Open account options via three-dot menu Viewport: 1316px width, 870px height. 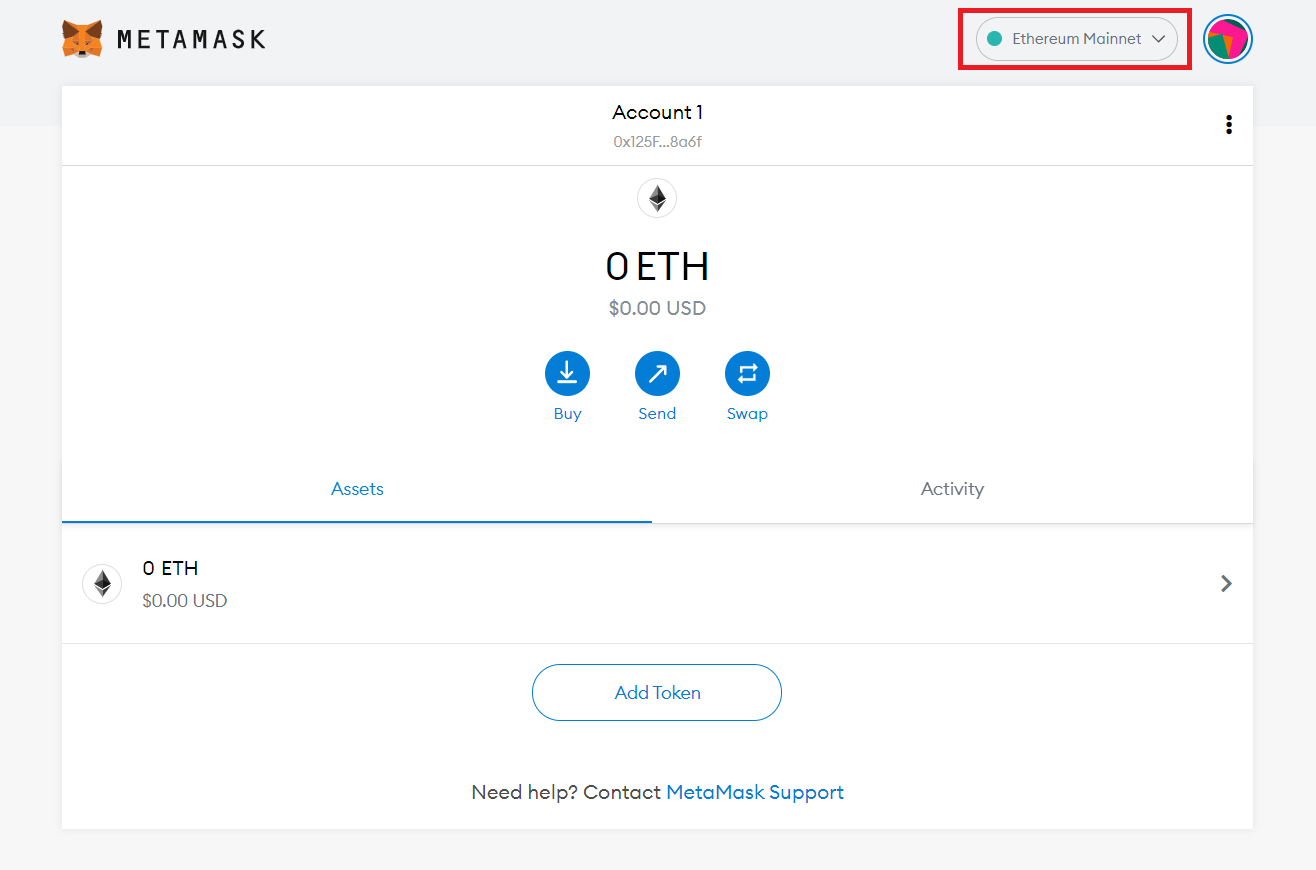(x=1228, y=124)
